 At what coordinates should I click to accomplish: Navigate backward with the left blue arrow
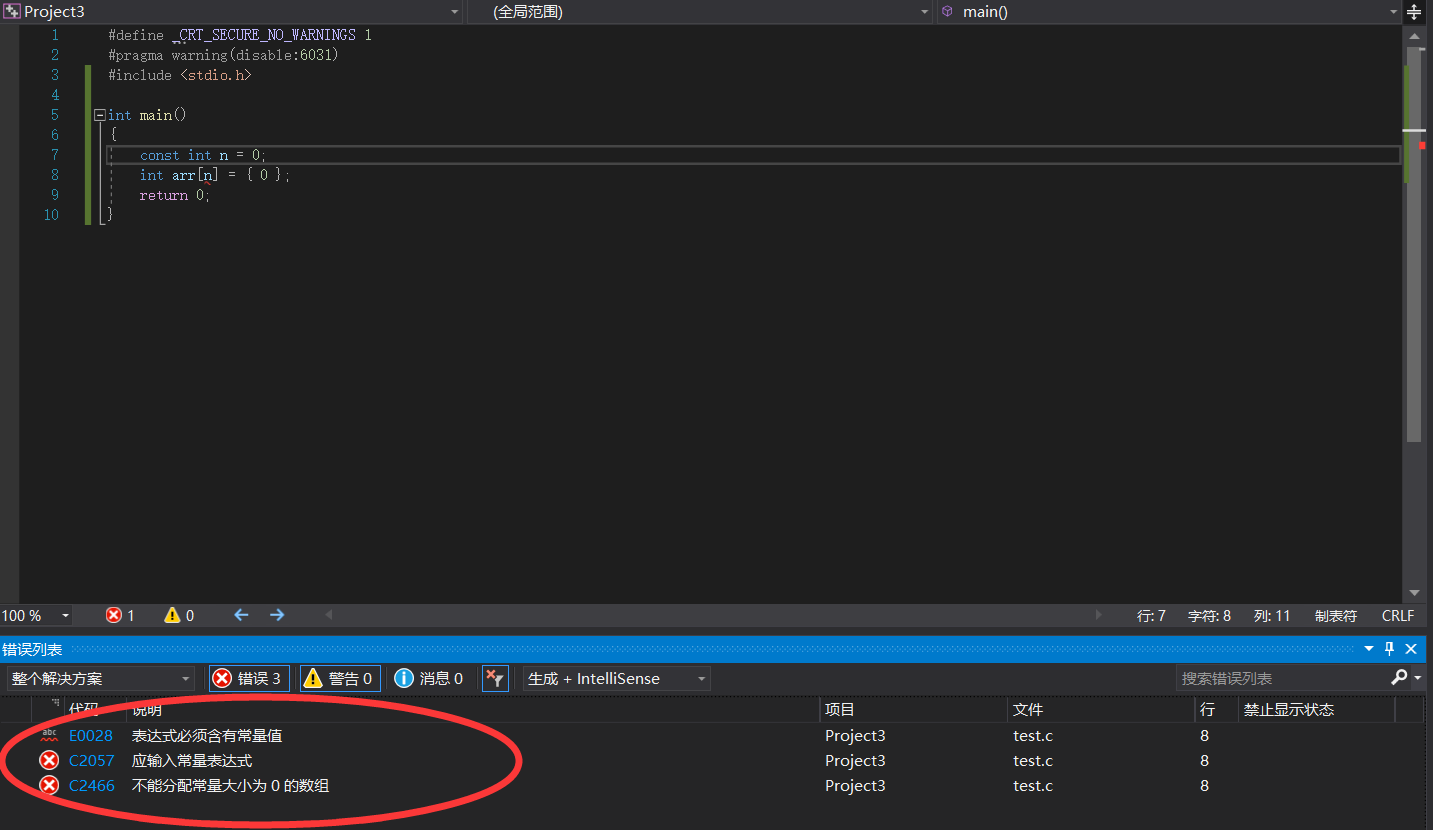(241, 615)
